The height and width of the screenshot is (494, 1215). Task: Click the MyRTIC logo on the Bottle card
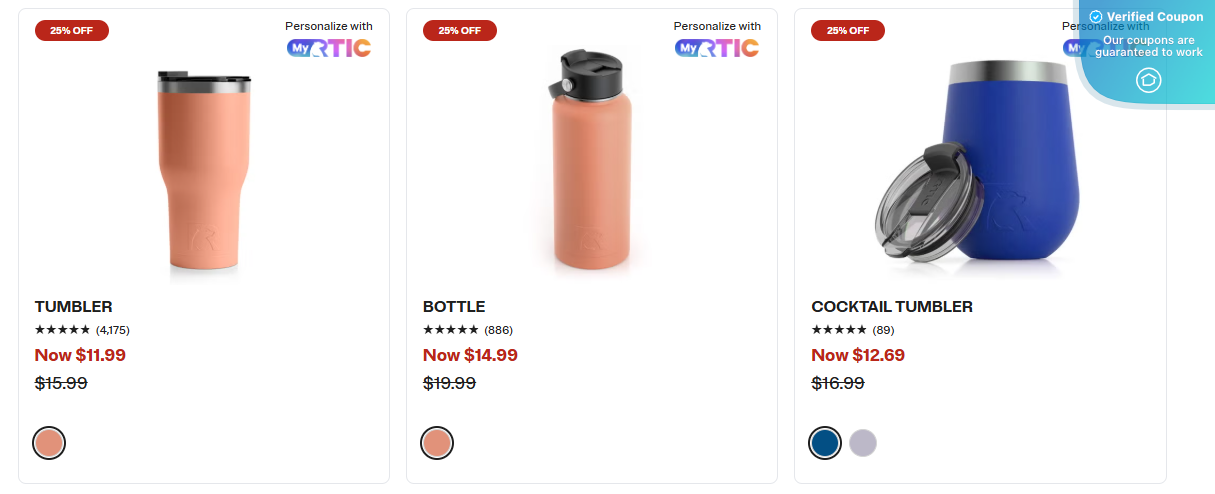(716, 47)
